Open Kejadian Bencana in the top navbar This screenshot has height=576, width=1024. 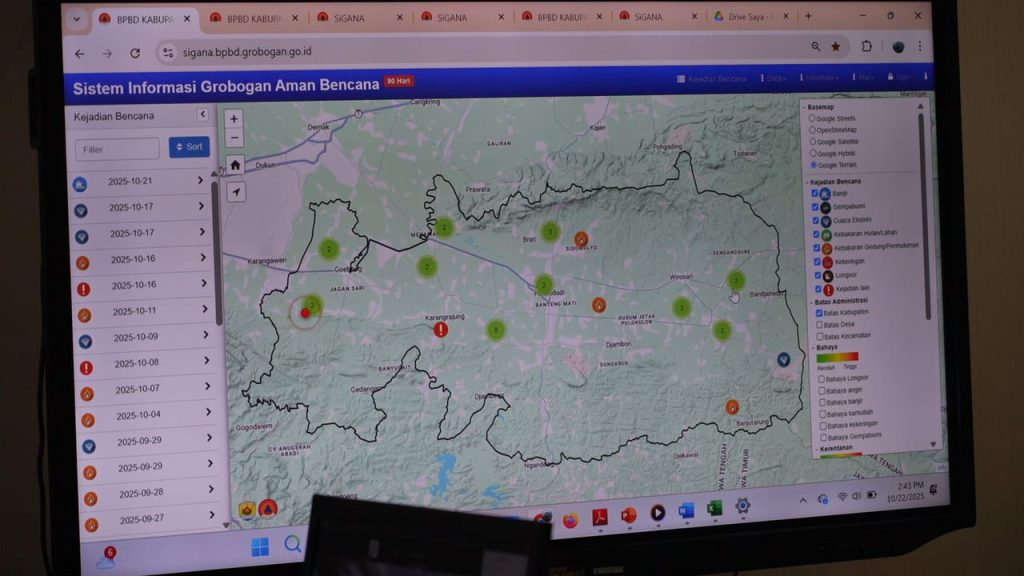pos(712,78)
